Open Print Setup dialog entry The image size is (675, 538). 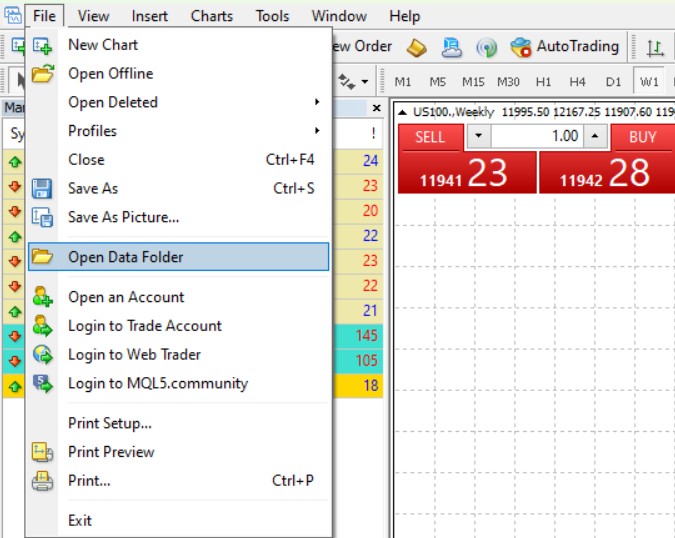point(178,424)
